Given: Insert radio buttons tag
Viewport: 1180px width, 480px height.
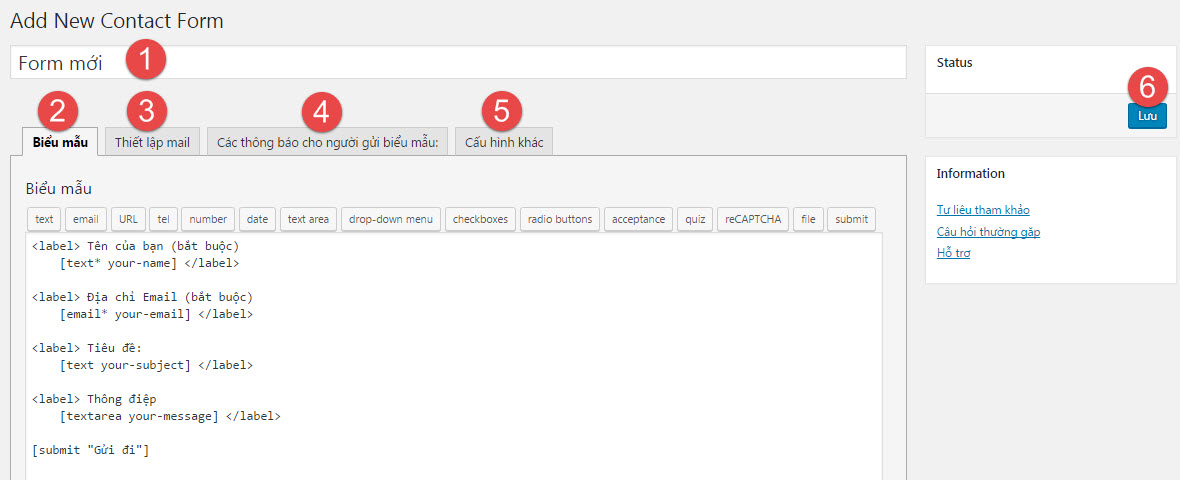Looking at the screenshot, I should click(560, 219).
